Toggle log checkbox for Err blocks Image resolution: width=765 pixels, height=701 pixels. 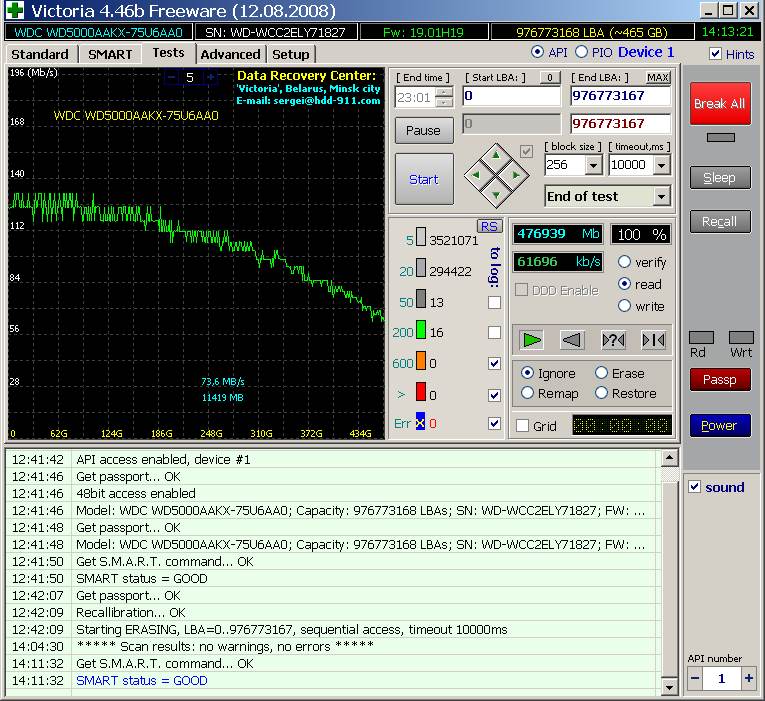pos(494,423)
